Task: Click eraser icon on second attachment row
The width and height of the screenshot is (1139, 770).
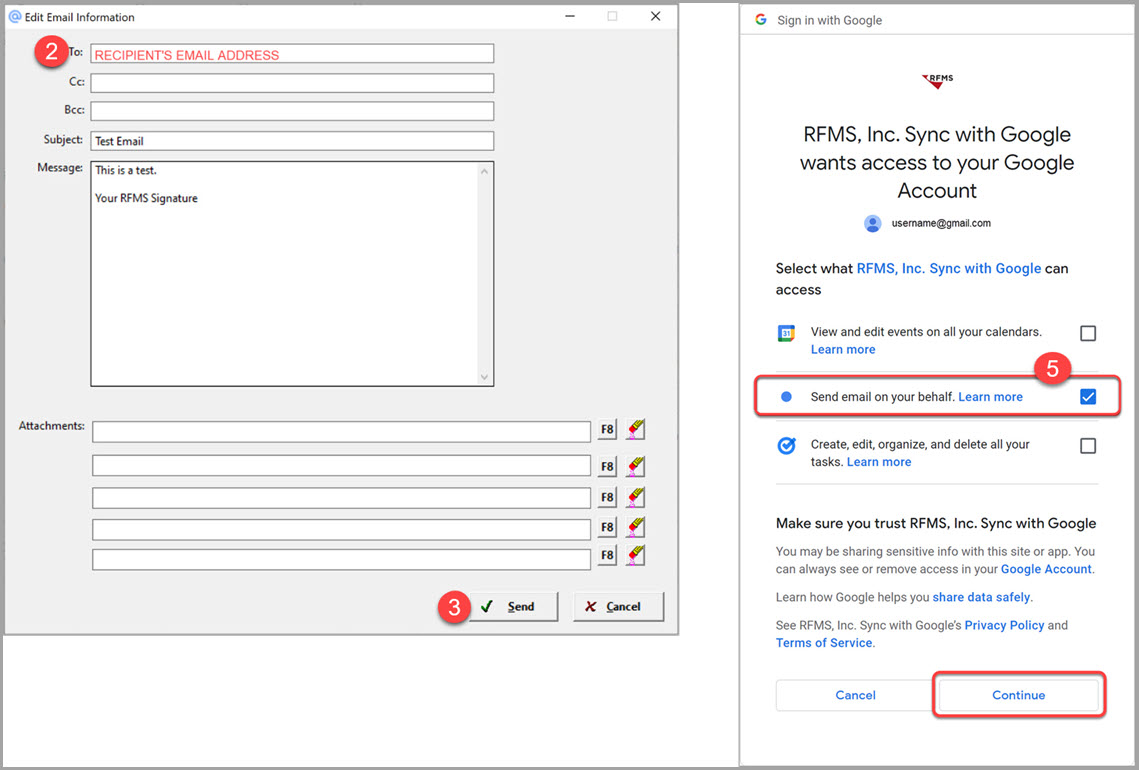Action: click(x=635, y=466)
